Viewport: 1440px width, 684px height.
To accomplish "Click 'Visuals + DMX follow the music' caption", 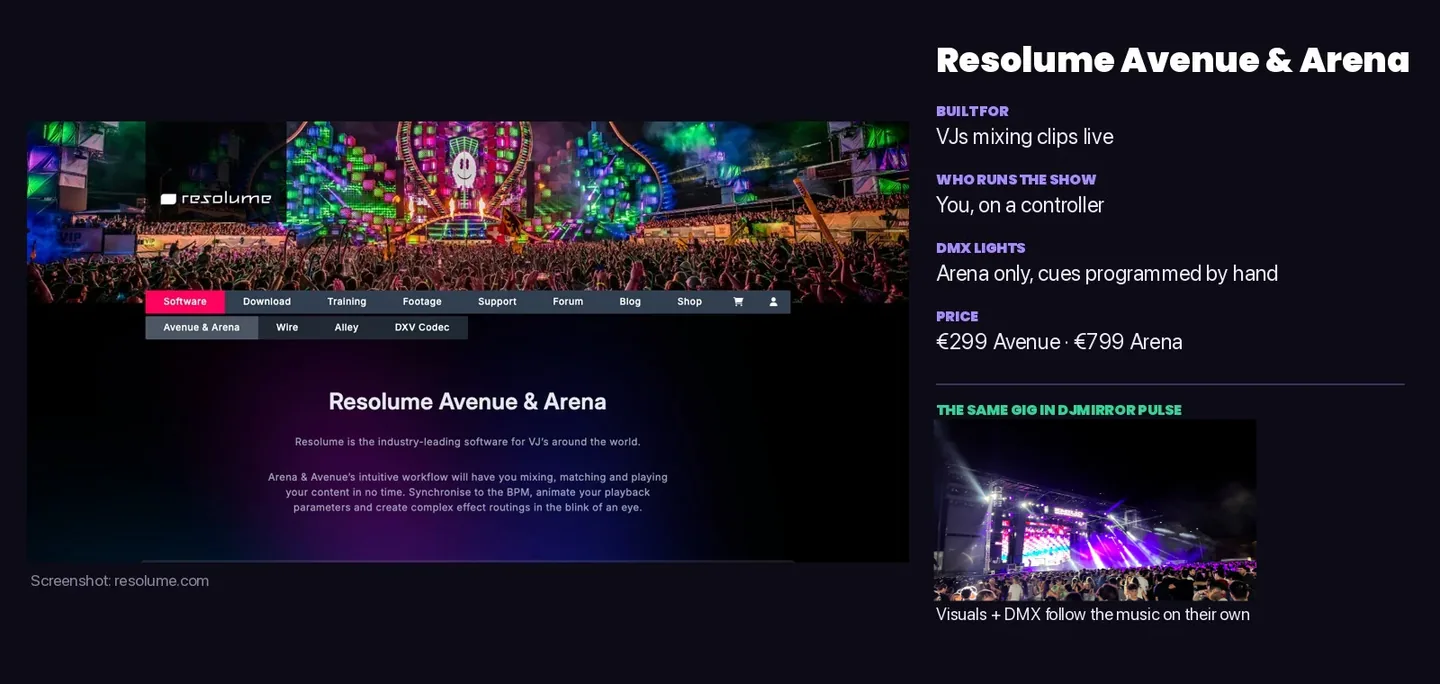I will tap(1093, 614).
